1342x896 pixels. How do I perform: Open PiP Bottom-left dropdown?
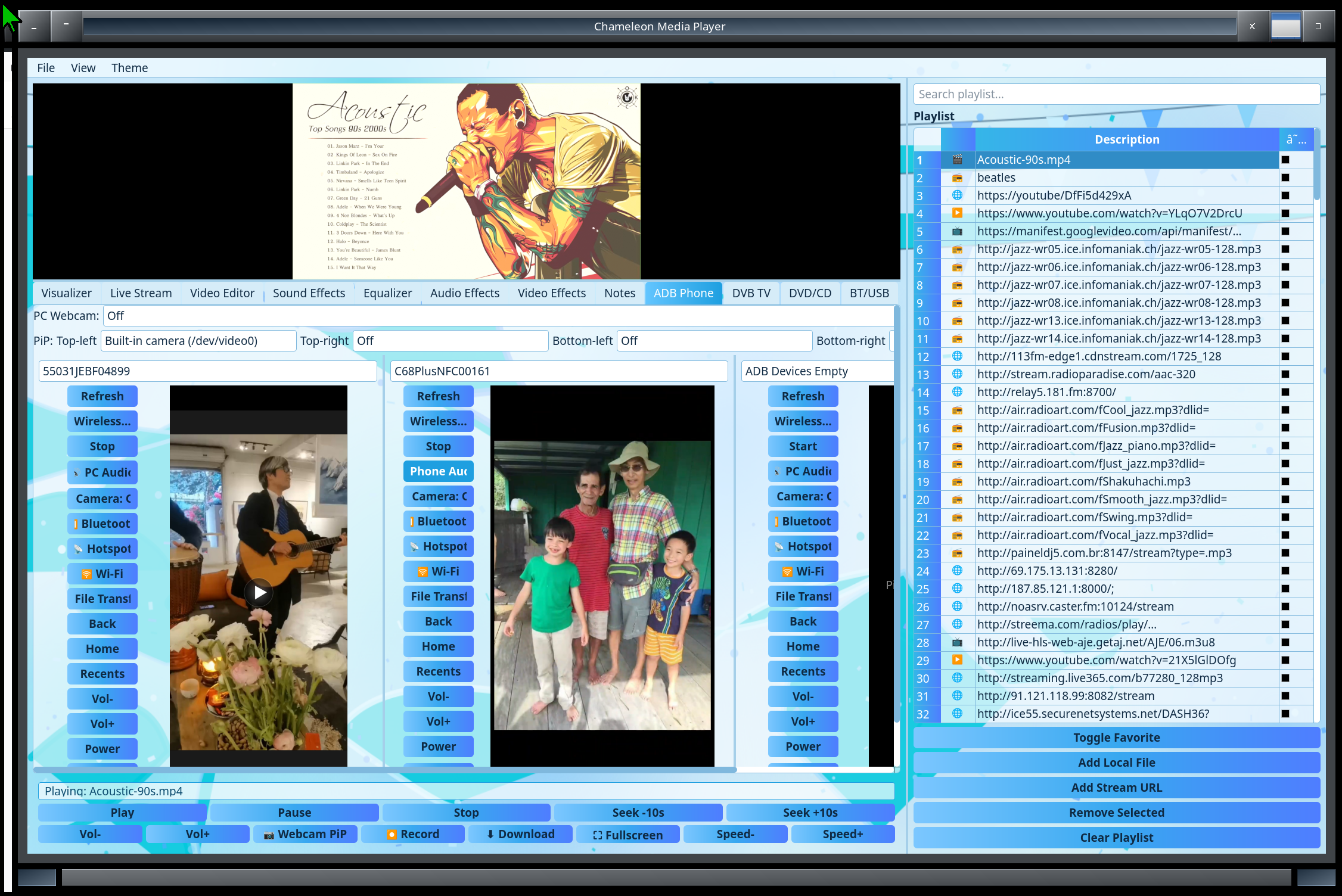[715, 341]
